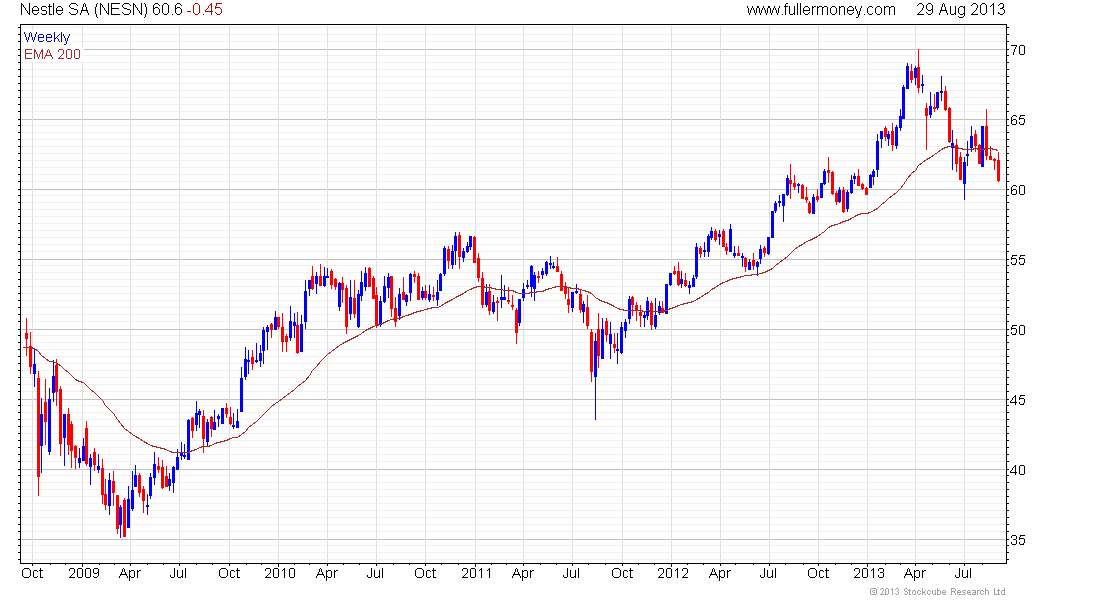Click the red price change "-0.45"
The height and width of the screenshot is (600, 1100).
204,10
